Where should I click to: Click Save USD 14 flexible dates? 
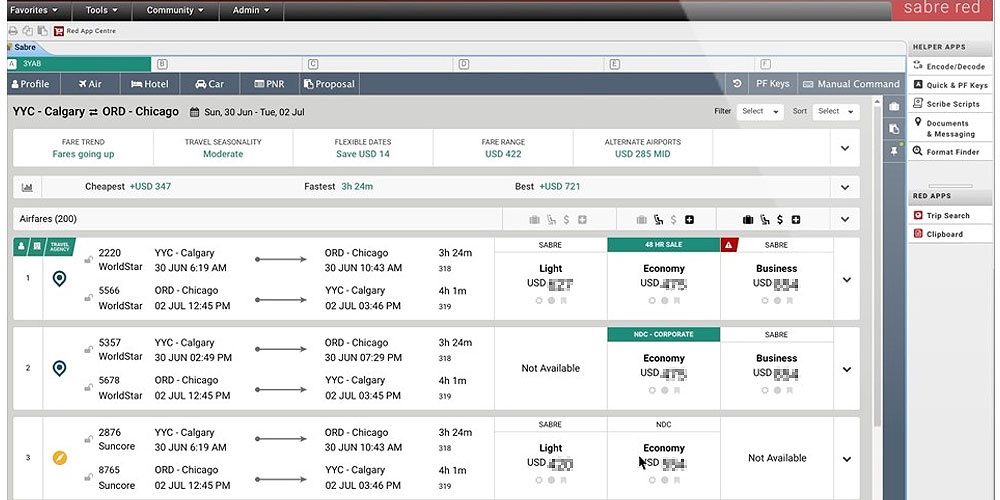363,154
